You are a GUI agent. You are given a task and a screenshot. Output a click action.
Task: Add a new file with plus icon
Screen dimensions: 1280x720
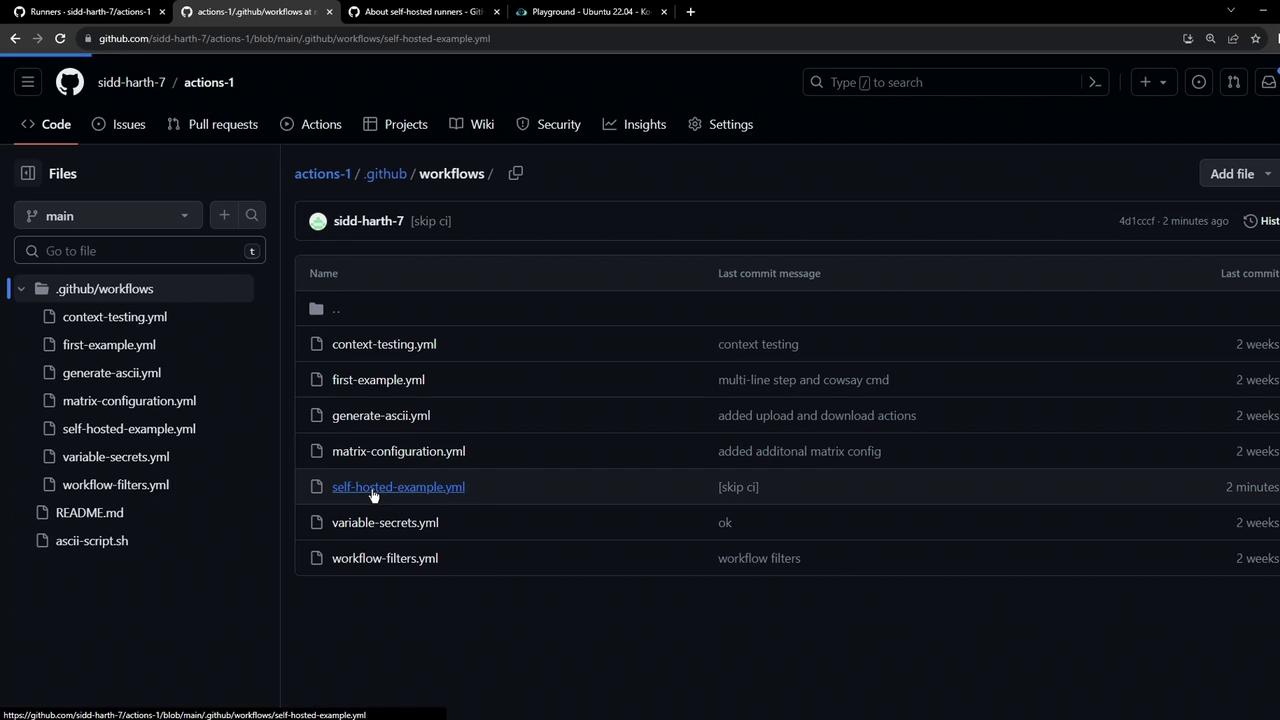point(224,215)
